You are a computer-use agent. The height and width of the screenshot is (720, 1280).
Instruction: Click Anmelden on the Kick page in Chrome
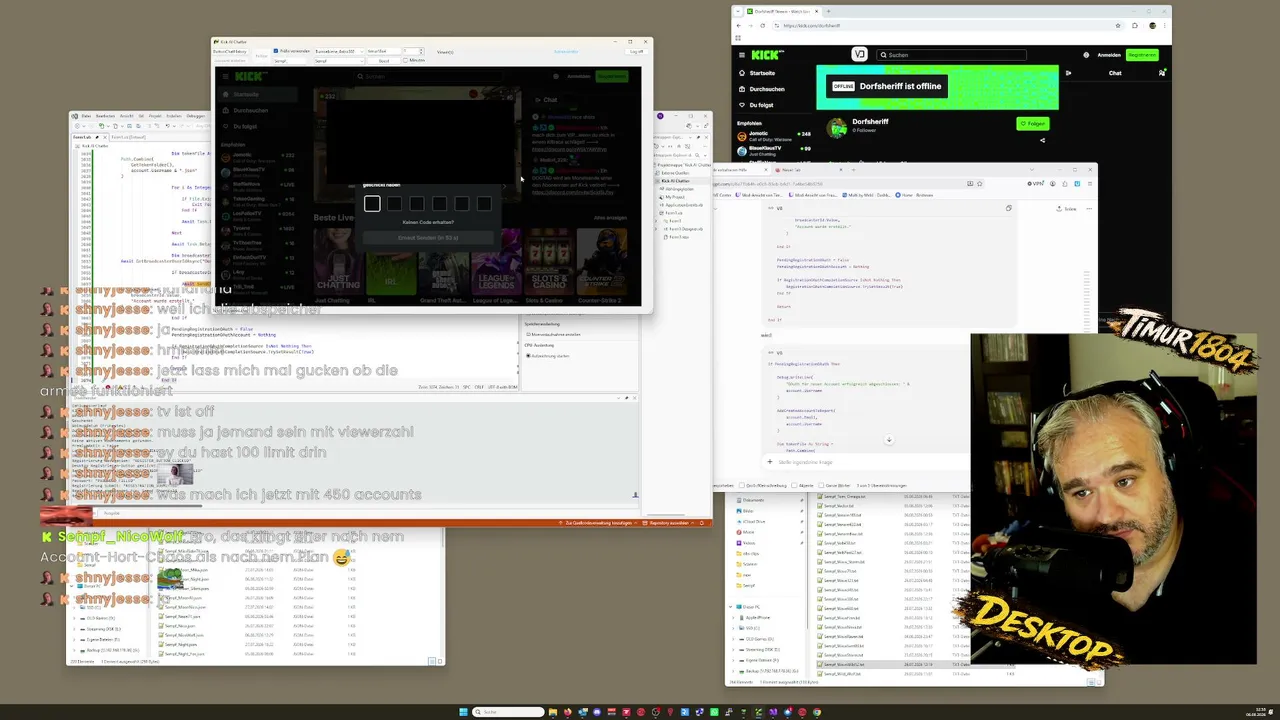click(x=1109, y=55)
